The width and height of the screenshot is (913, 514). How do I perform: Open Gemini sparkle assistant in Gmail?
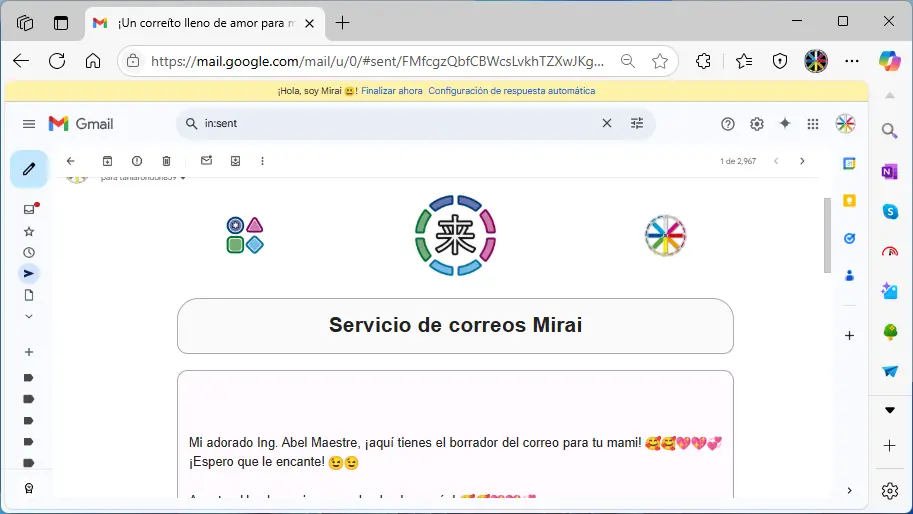pyautogui.click(x=785, y=123)
